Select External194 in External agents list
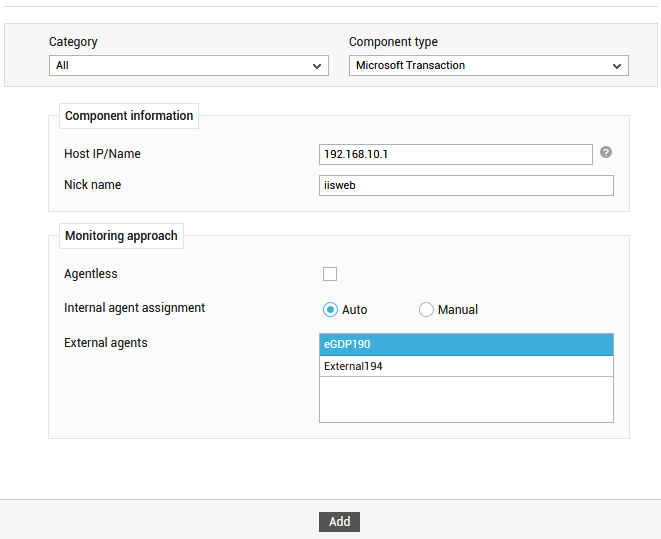The width and height of the screenshot is (661, 539). (x=466, y=366)
